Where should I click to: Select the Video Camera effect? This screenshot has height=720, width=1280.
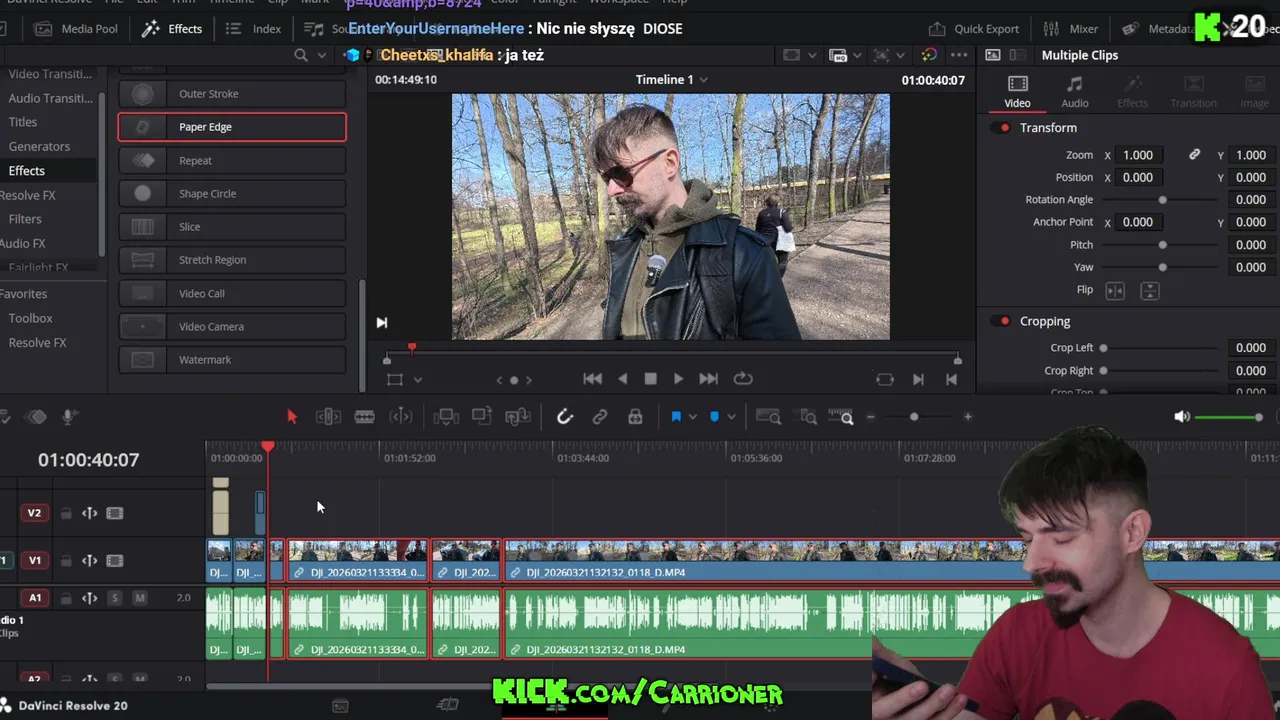coord(232,326)
